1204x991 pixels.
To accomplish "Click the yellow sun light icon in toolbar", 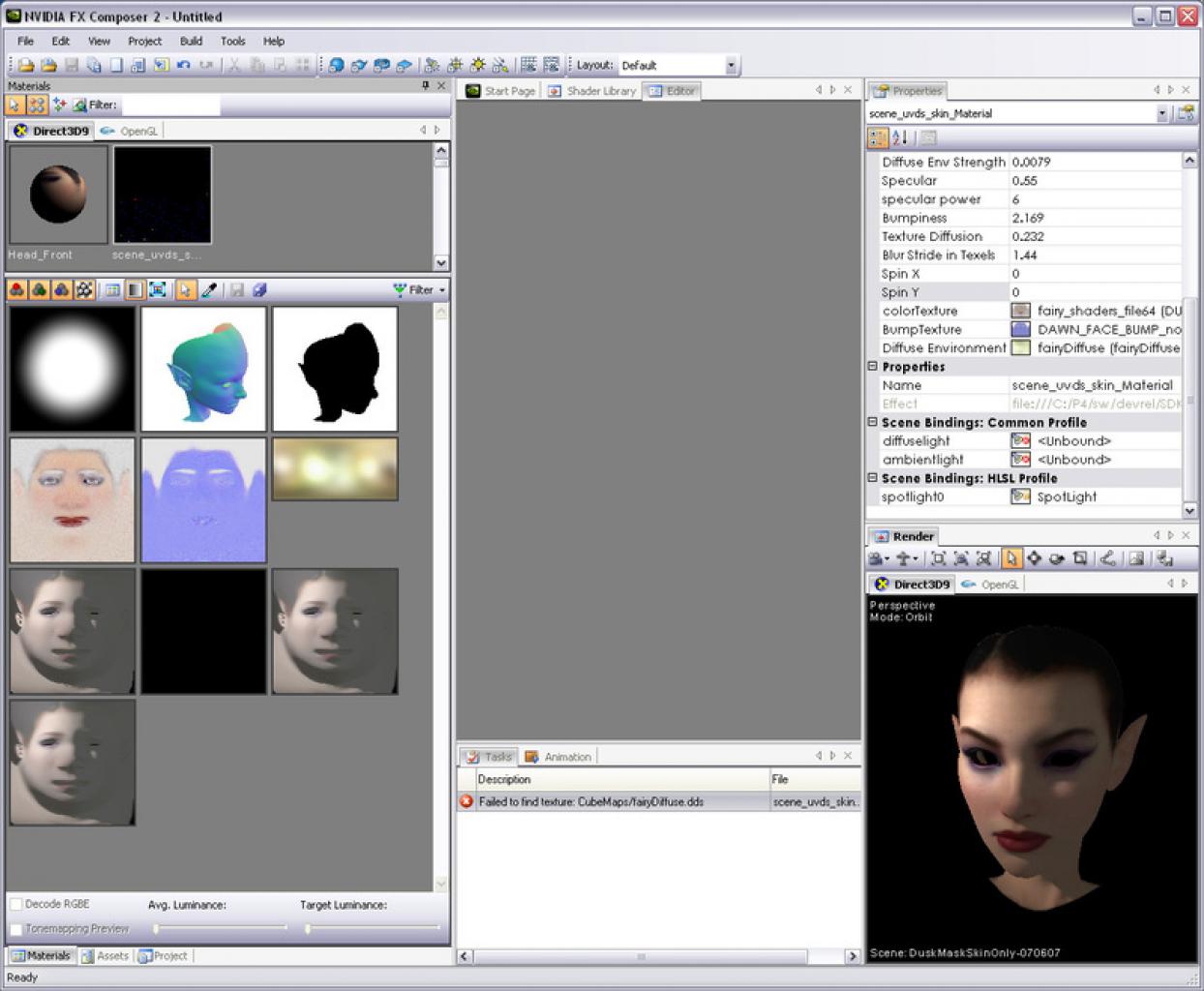I will 478,65.
